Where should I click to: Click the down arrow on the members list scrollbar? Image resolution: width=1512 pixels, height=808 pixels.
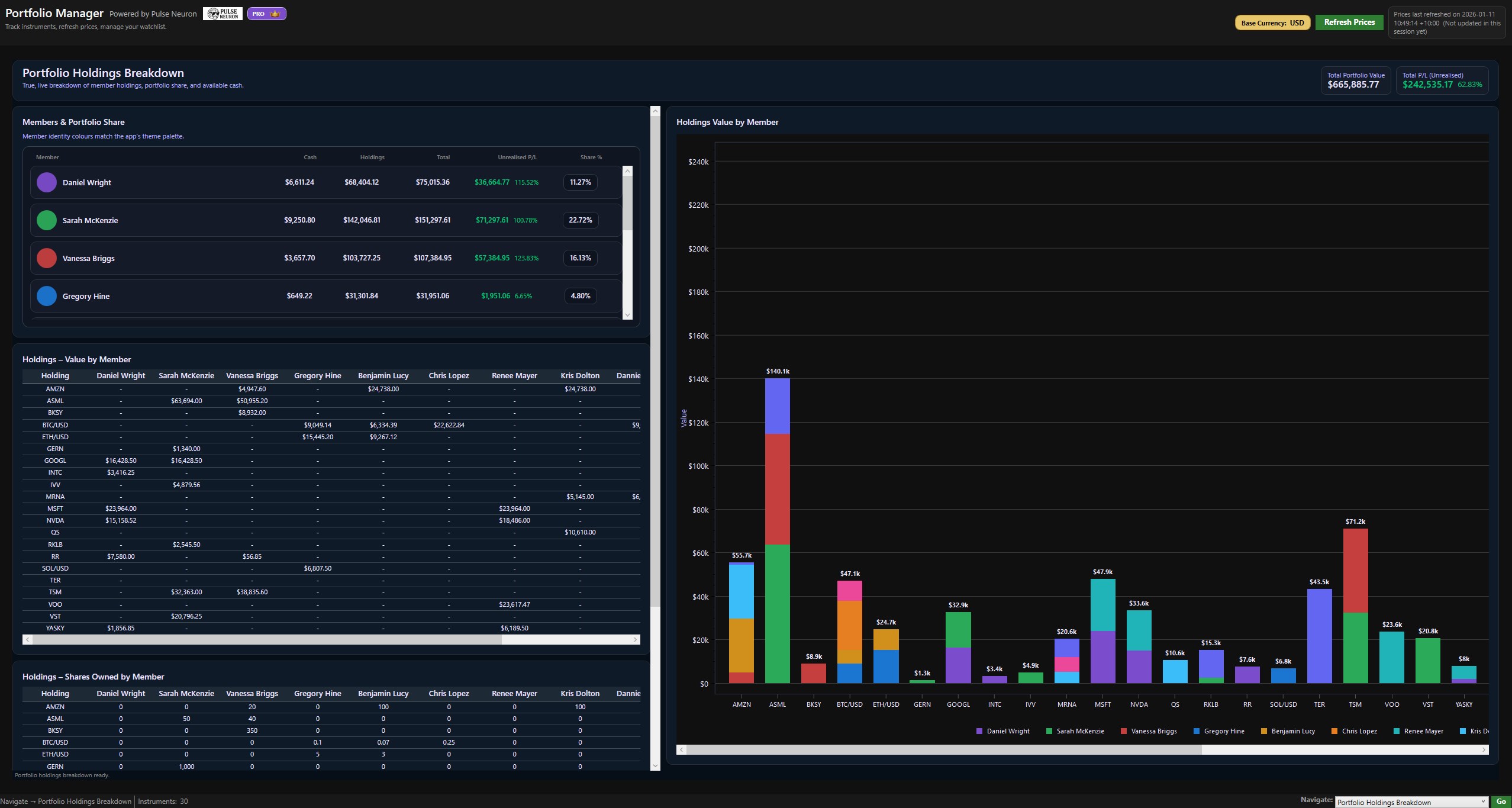point(628,314)
